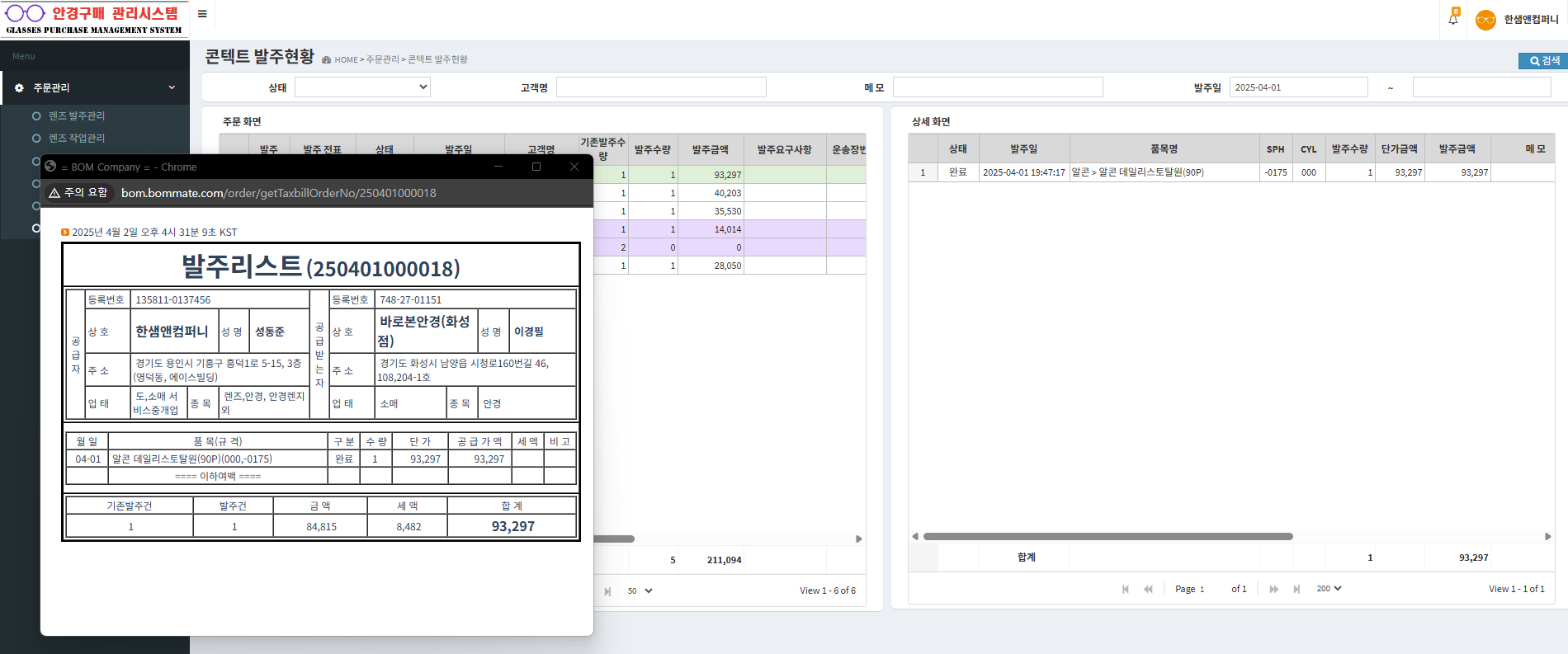Image resolution: width=1568 pixels, height=654 pixels.
Task: Open 렌즈 발주관리 menu item
Action: tap(76, 116)
